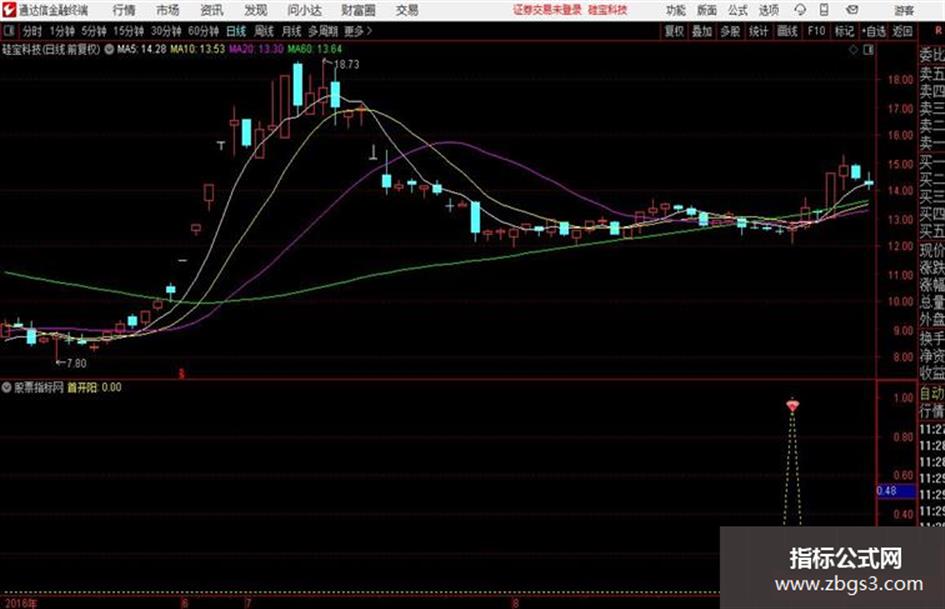Click the panel layout icon beside the diamond

pos(868,50)
